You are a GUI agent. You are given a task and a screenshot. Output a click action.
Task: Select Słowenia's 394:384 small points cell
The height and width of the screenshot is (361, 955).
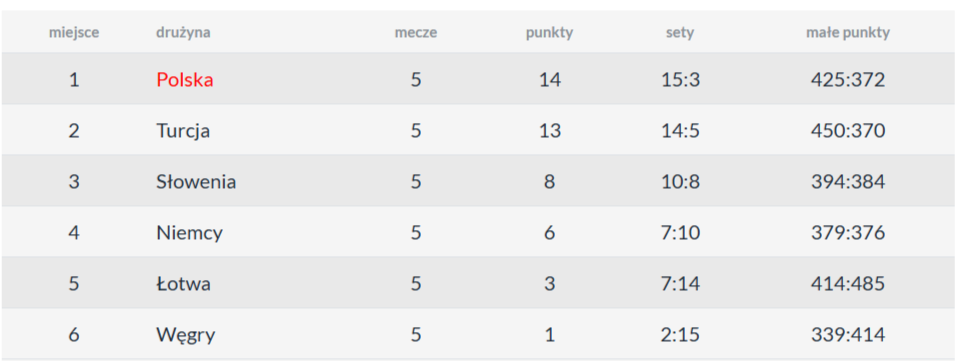pyautogui.click(x=848, y=182)
